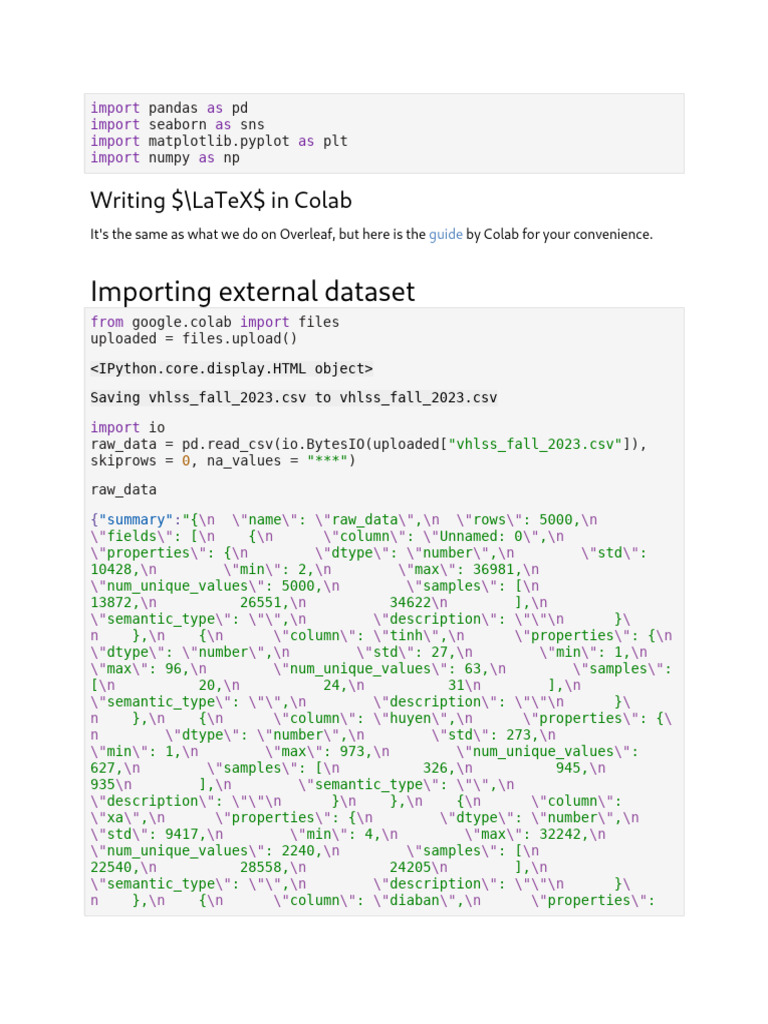Click the 'from google.colab import files' line
This screenshot has height=1024, width=768.
214,322
